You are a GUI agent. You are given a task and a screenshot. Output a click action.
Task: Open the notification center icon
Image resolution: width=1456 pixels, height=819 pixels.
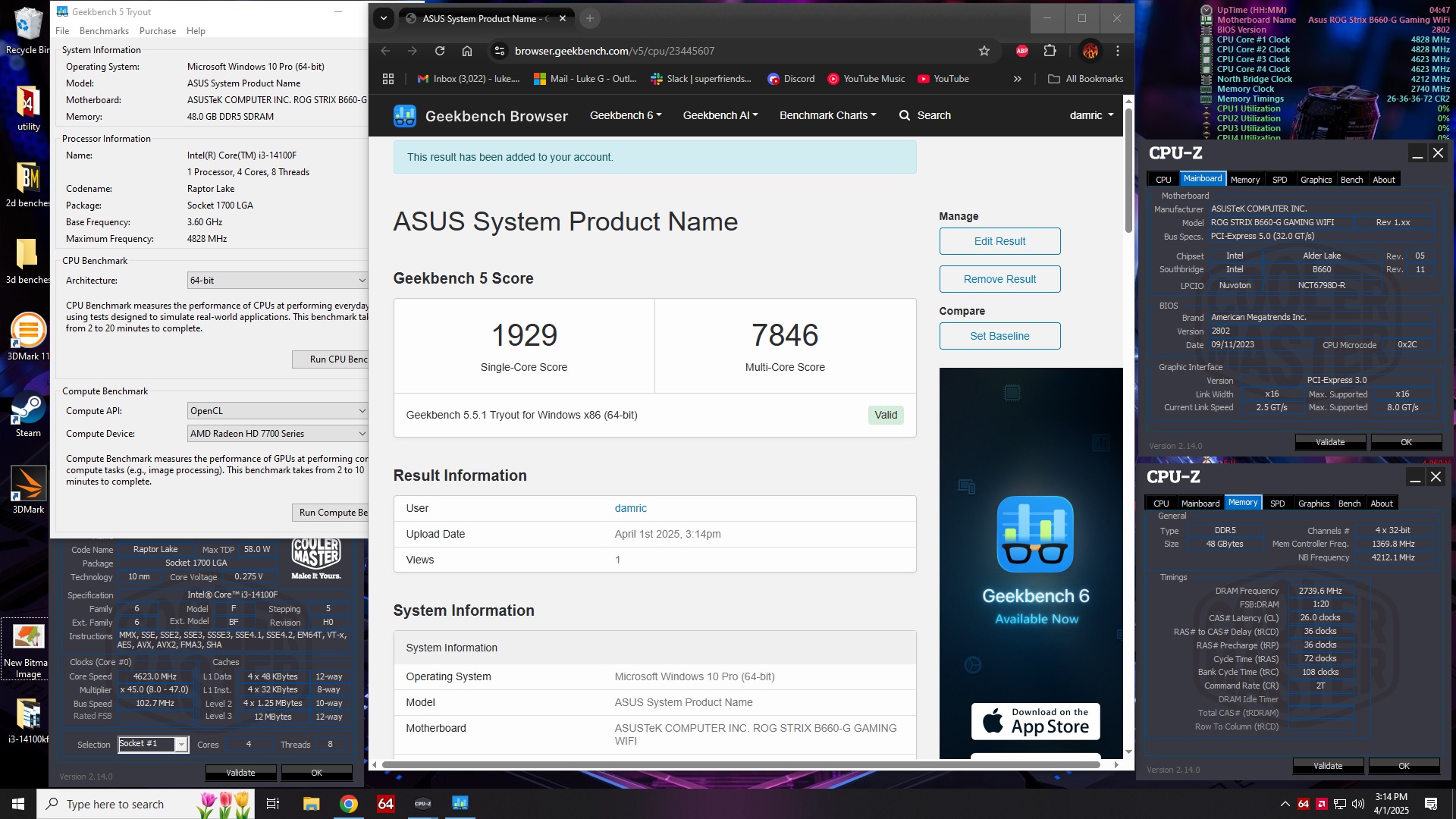click(x=1431, y=804)
